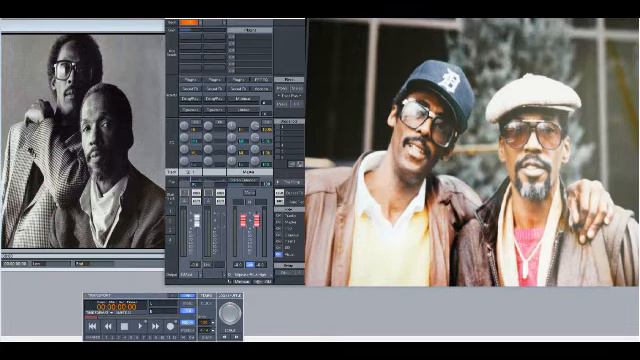This screenshot has height=360, width=640.
Task: Click the SYNC button under tempo
Action: coord(207,338)
